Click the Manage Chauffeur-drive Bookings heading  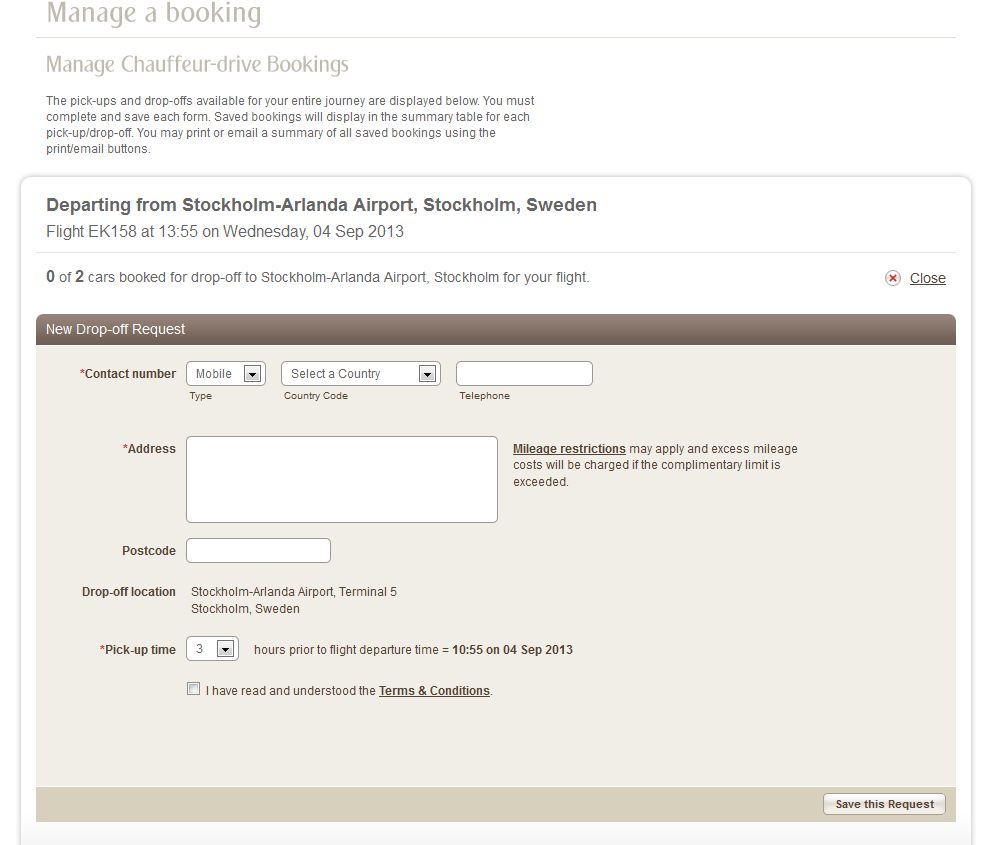pos(197,65)
